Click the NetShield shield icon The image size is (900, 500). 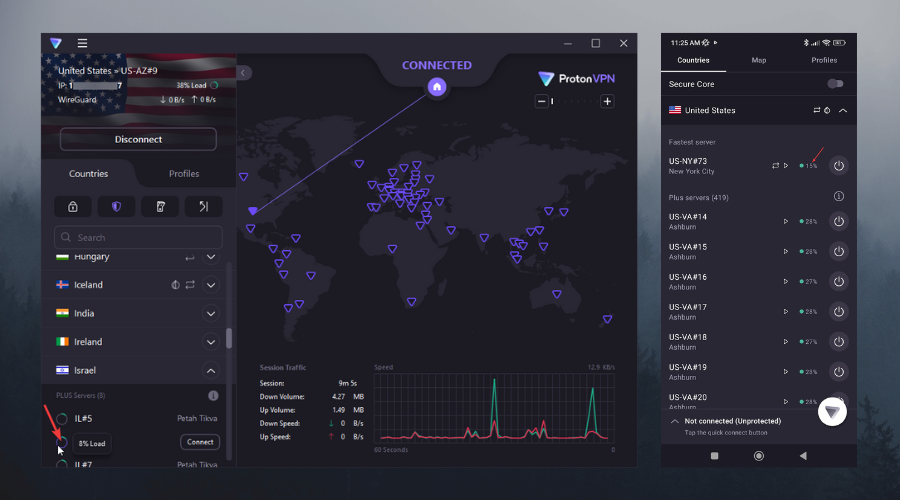tap(116, 206)
